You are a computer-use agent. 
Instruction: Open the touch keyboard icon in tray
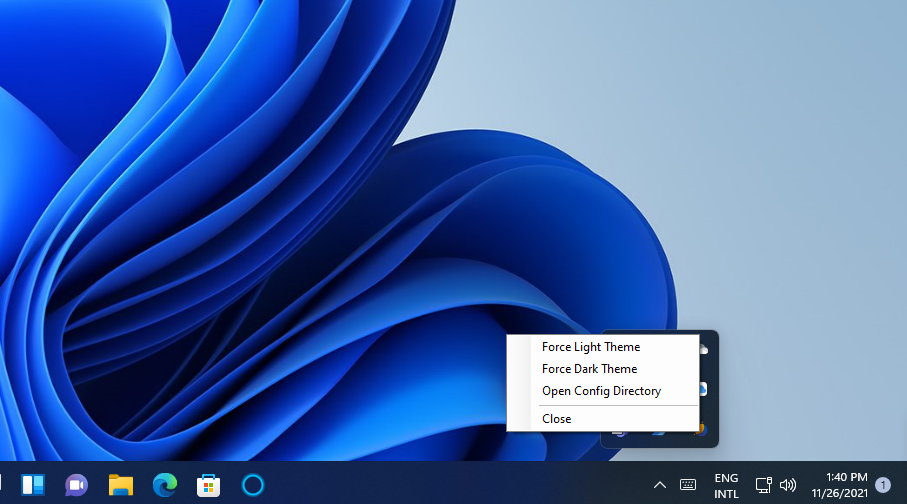(x=688, y=485)
